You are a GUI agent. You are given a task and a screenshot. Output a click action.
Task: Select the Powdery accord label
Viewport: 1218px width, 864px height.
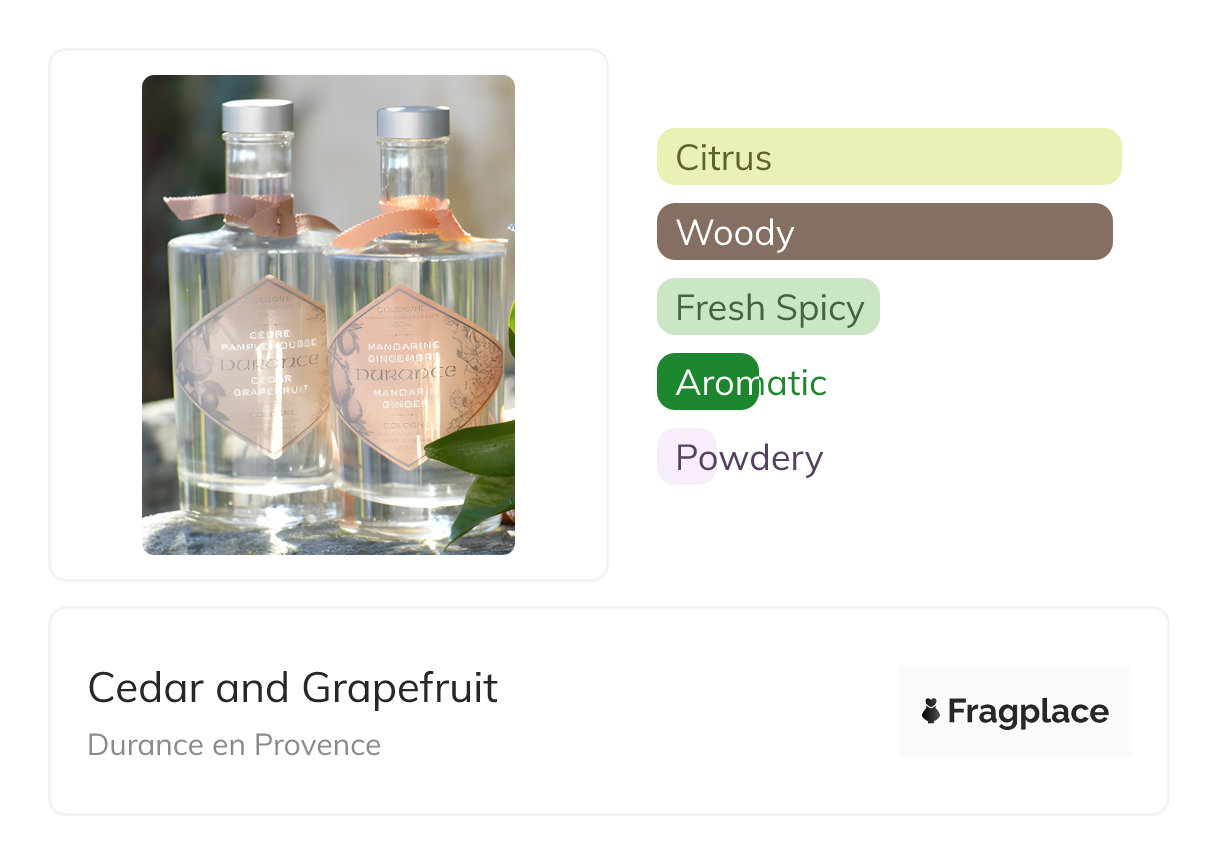[749, 457]
